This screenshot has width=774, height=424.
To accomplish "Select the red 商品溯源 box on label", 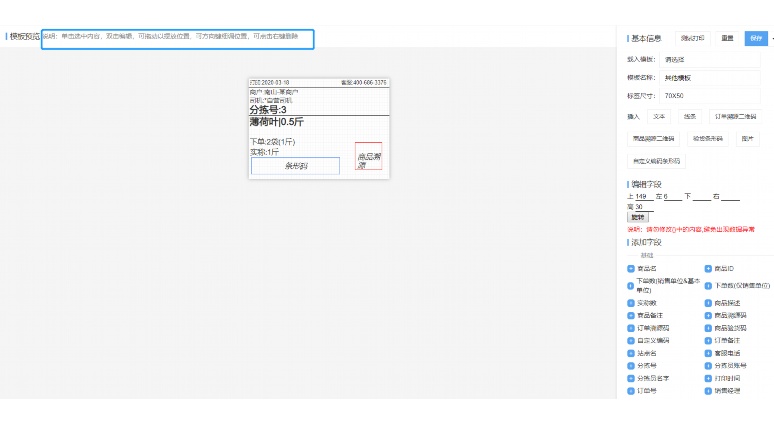I will [368, 156].
